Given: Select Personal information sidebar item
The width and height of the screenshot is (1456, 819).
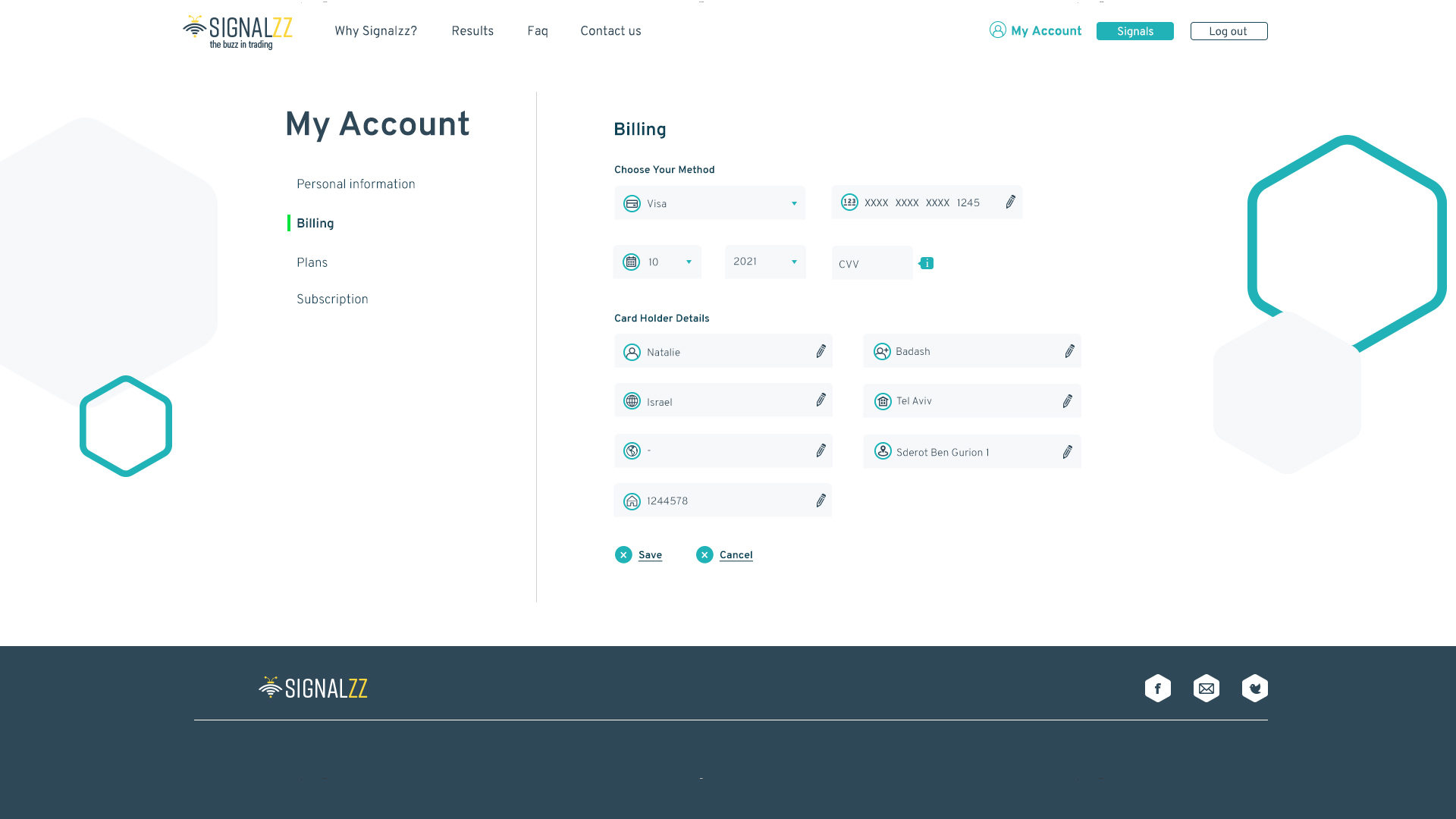Looking at the screenshot, I should click(356, 184).
